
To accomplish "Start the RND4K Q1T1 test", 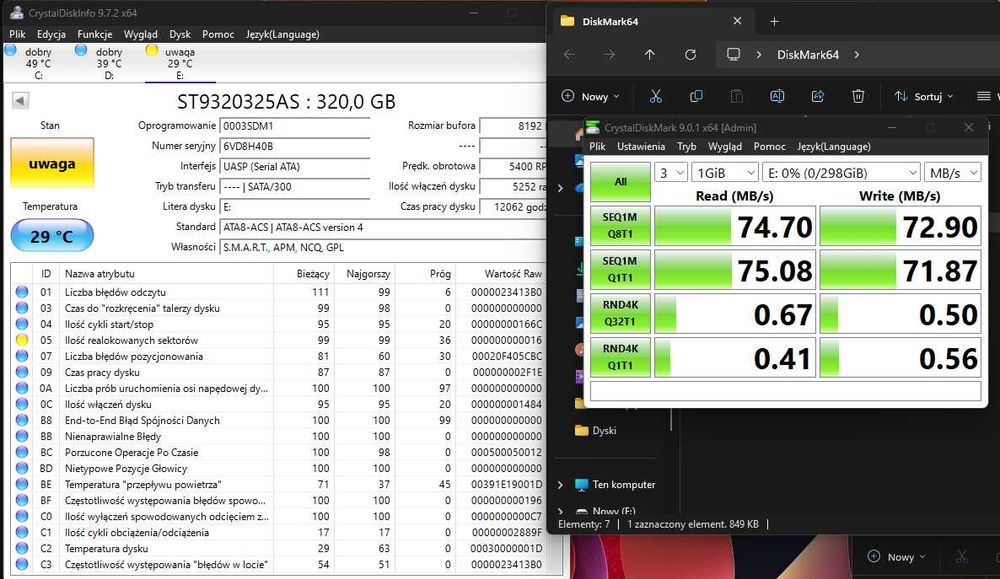I will tap(620, 357).
